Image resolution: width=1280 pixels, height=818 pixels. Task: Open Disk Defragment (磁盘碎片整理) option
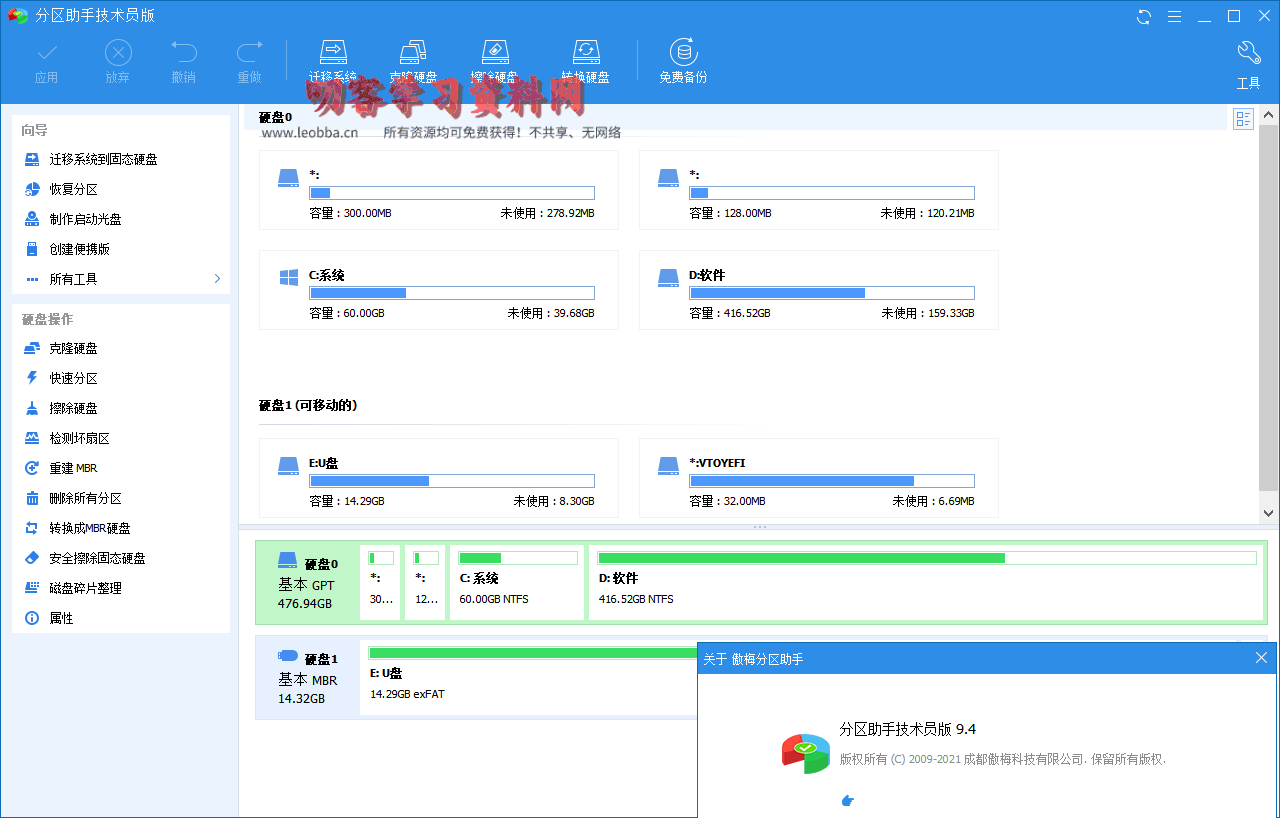[x=86, y=588]
